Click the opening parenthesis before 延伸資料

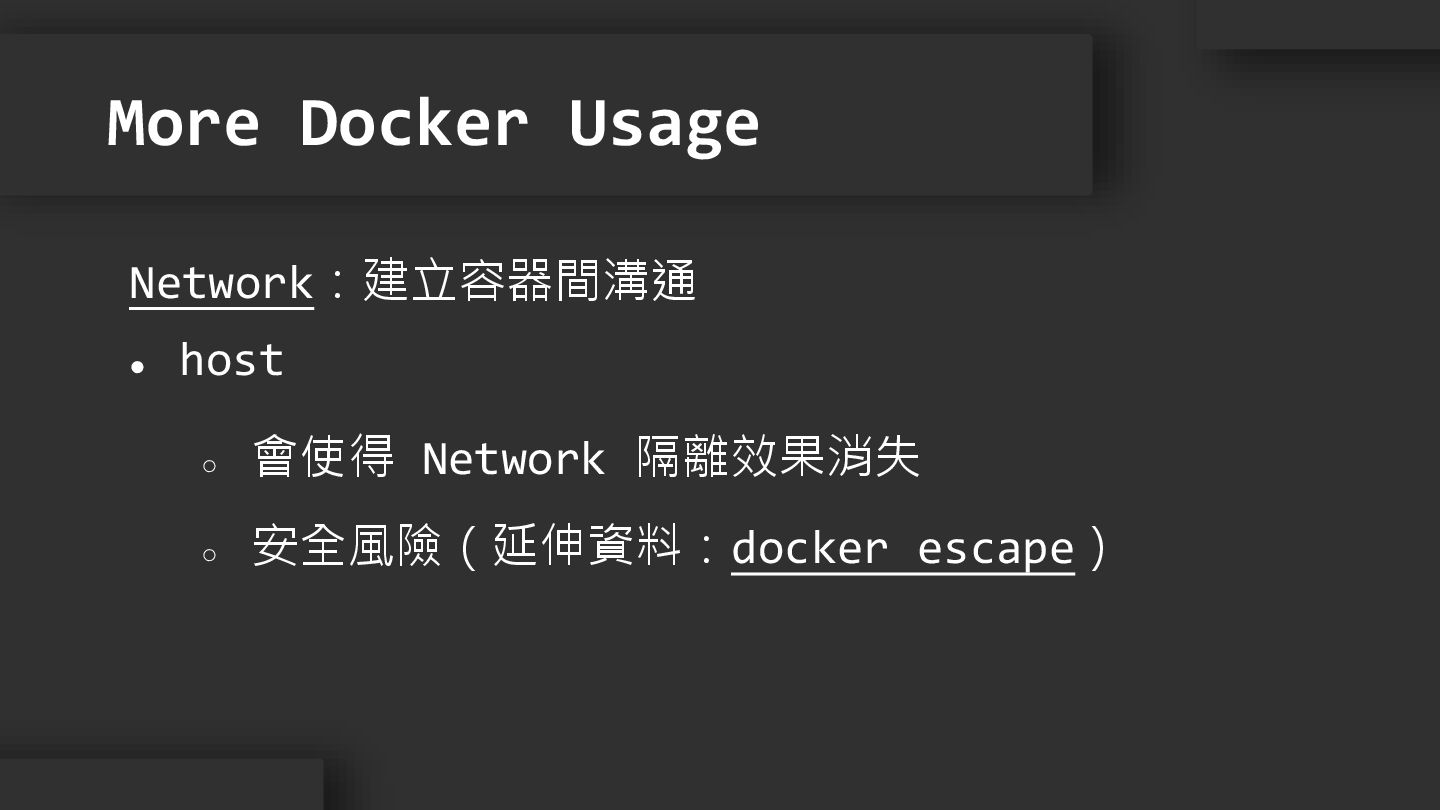[x=468, y=547]
